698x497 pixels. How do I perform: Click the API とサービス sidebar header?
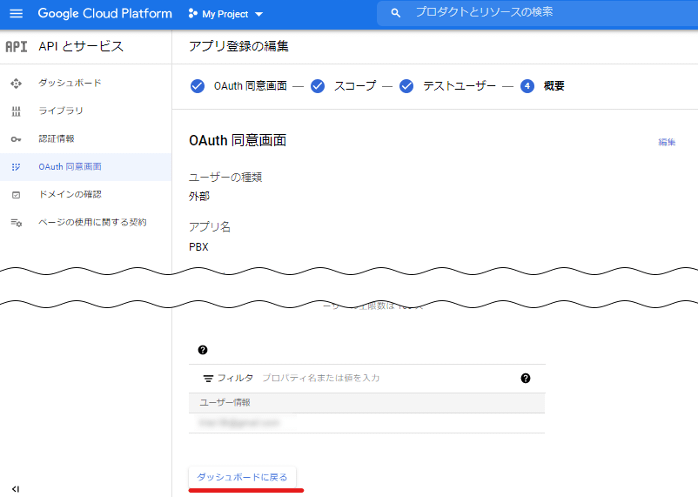click(81, 46)
